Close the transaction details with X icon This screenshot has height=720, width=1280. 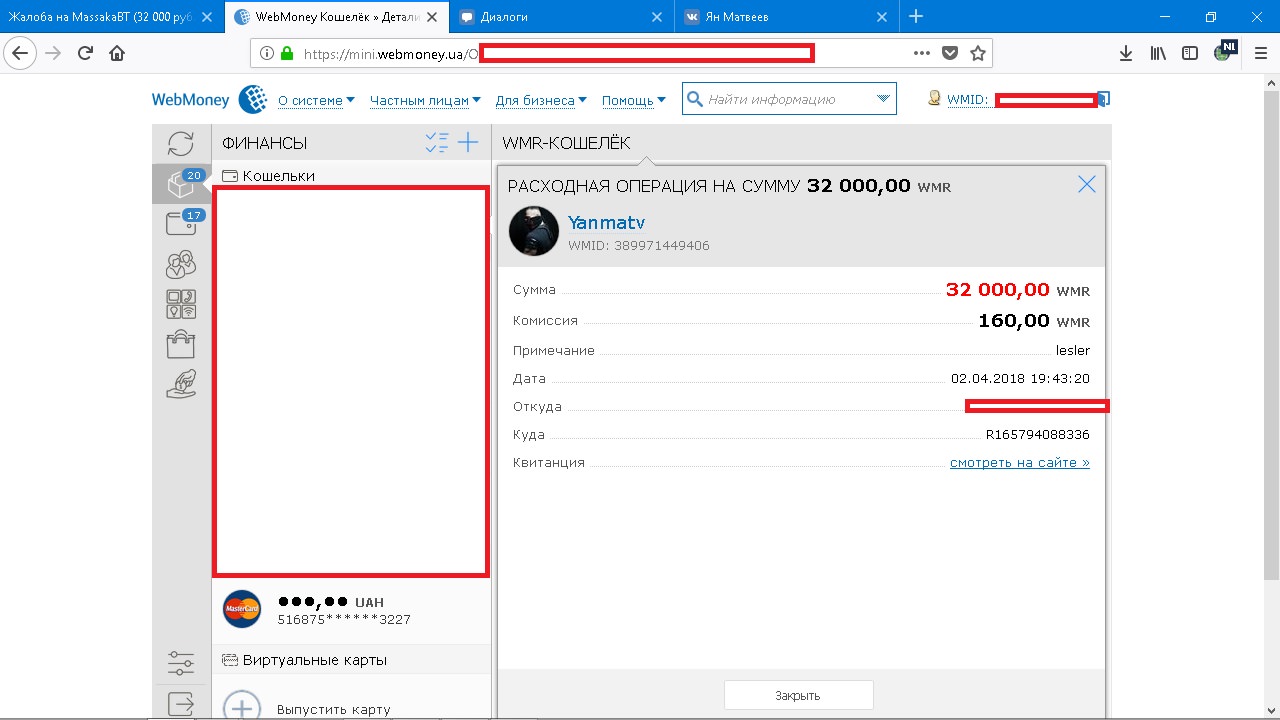tap(1087, 184)
